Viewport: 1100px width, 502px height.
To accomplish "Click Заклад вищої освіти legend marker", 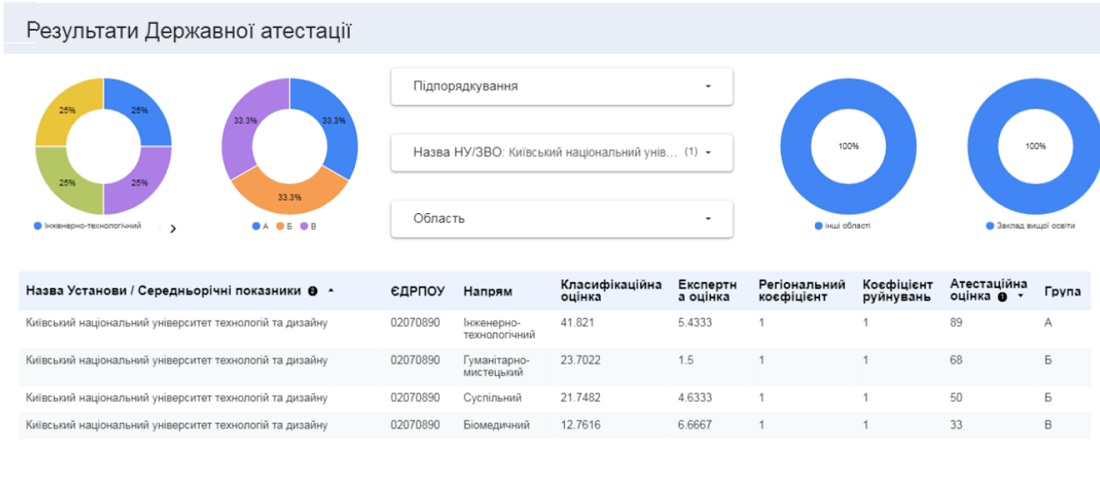I will (989, 227).
